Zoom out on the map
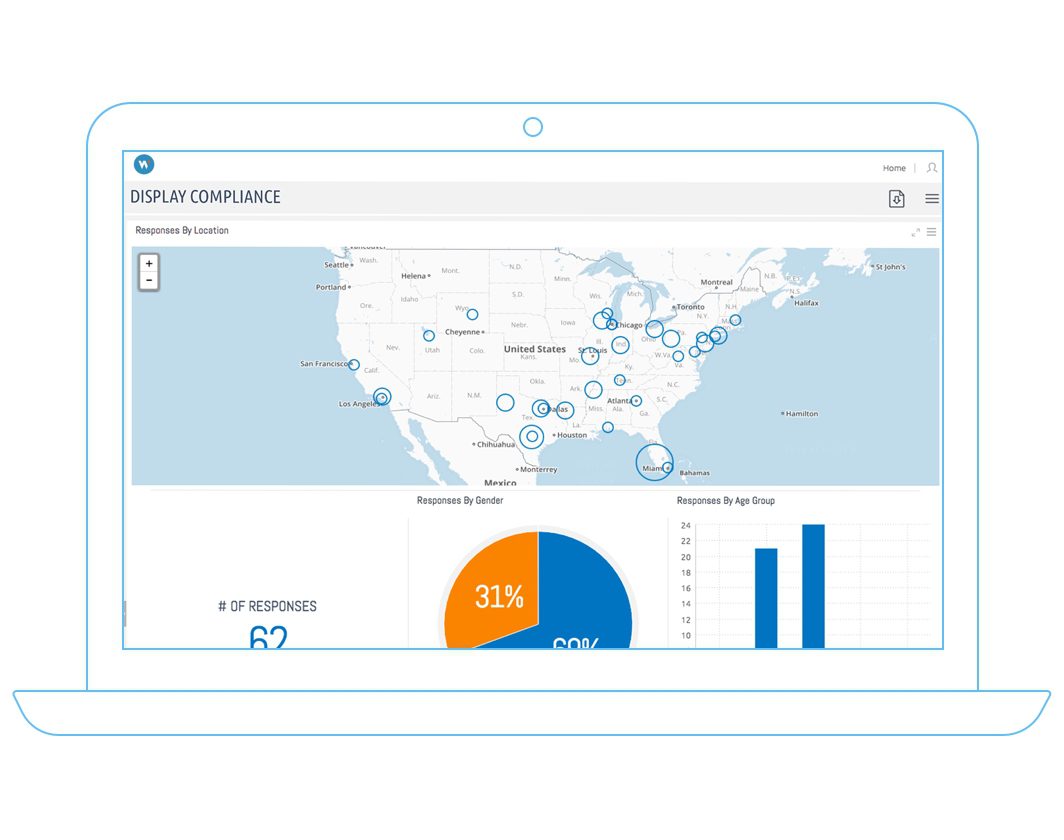1064x840 pixels. pyautogui.click(x=149, y=280)
